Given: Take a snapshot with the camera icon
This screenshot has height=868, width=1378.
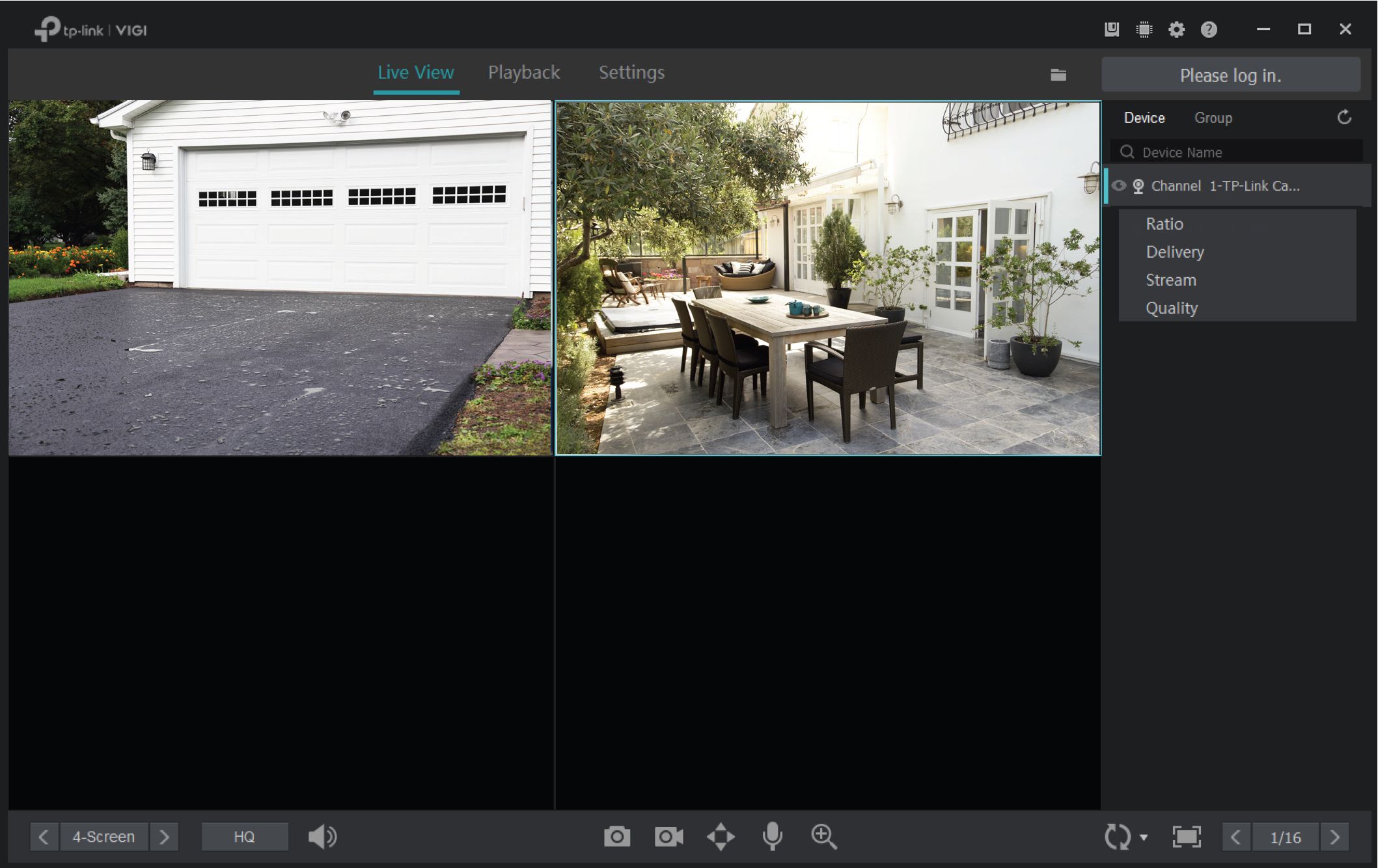Looking at the screenshot, I should pyautogui.click(x=616, y=836).
